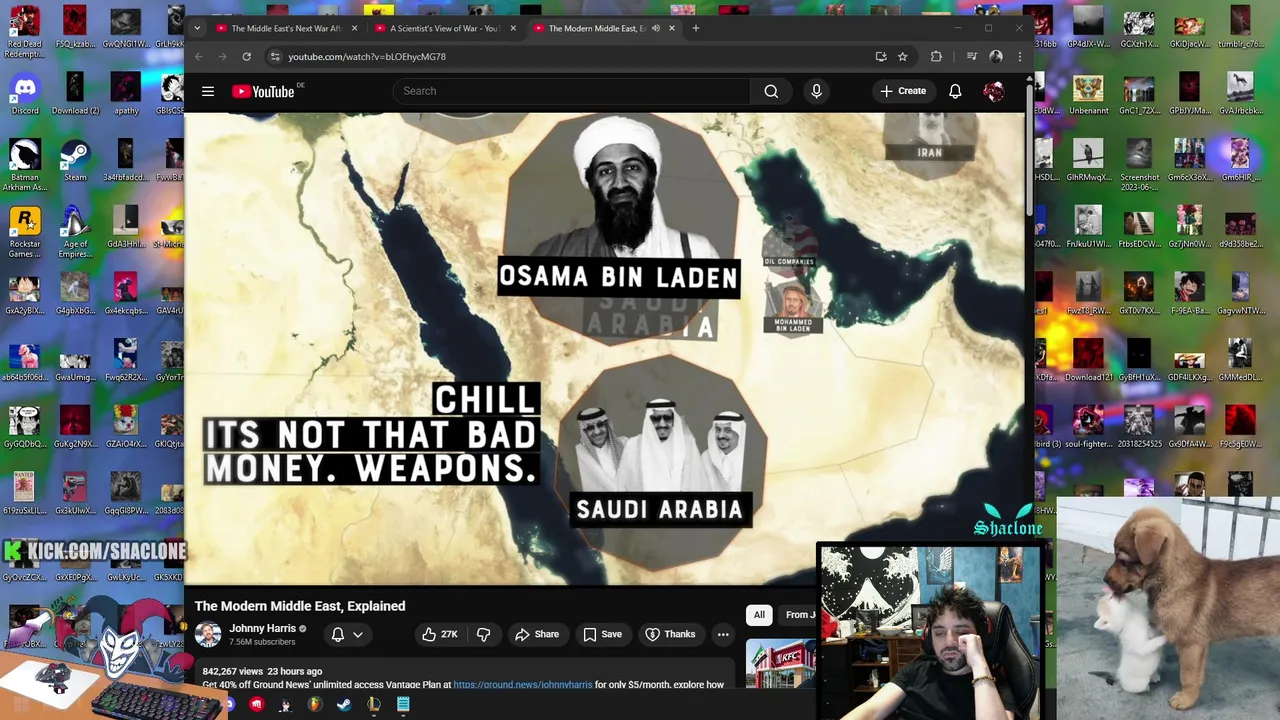Bookmark this page with the star icon
The height and width of the screenshot is (720, 1280).
pyautogui.click(x=902, y=57)
